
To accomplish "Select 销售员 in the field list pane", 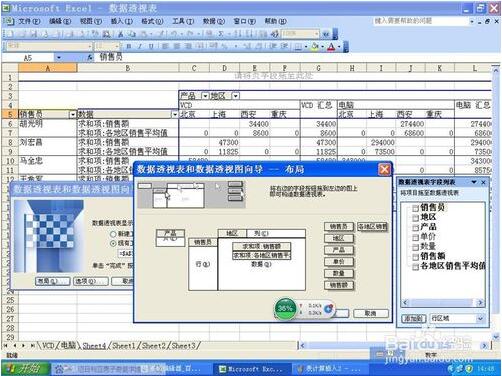I will (x=432, y=207).
